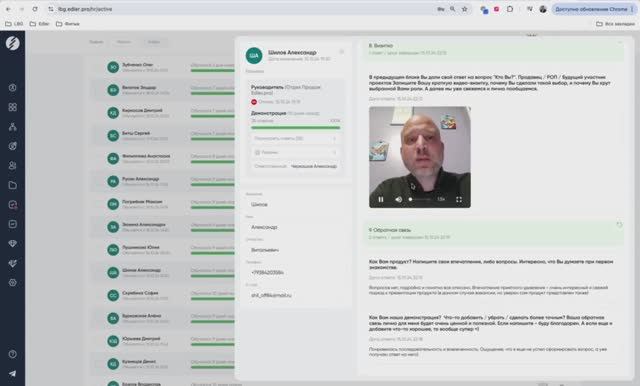Pause the video answer playback
Image resolution: width=640 pixels, height=386 pixels.
(380, 199)
